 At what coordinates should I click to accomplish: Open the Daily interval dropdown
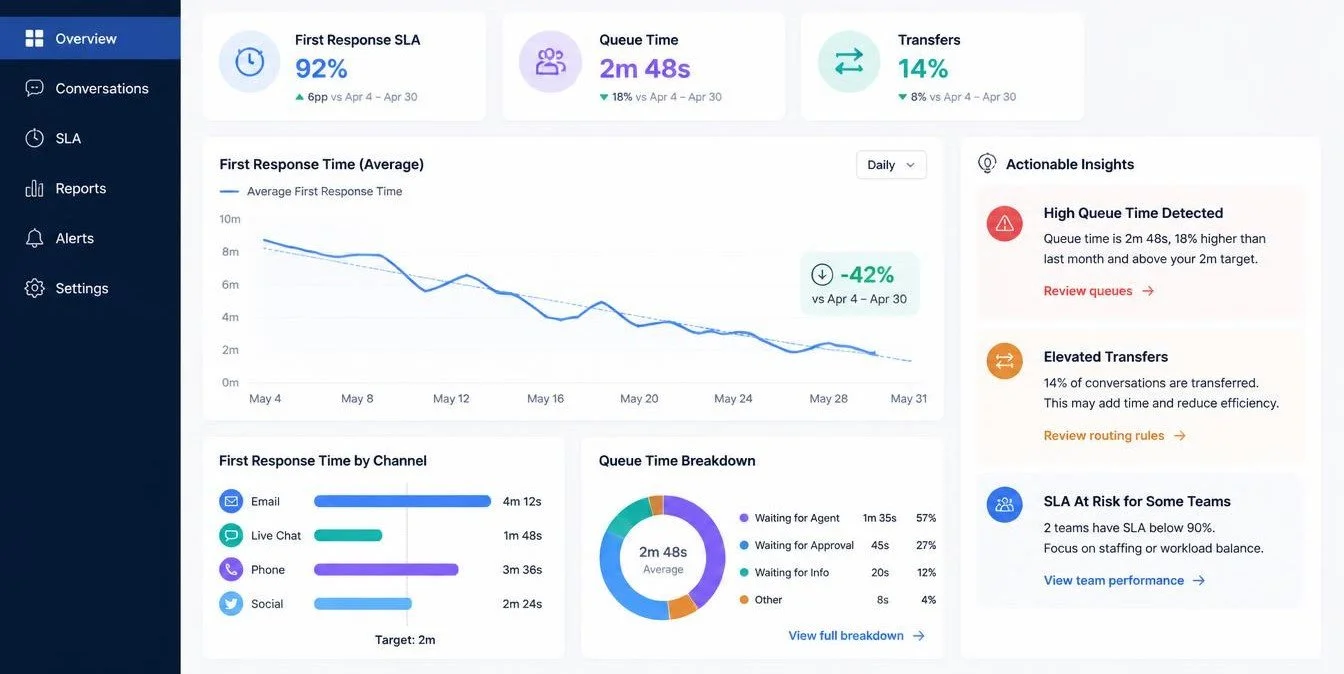click(x=891, y=165)
